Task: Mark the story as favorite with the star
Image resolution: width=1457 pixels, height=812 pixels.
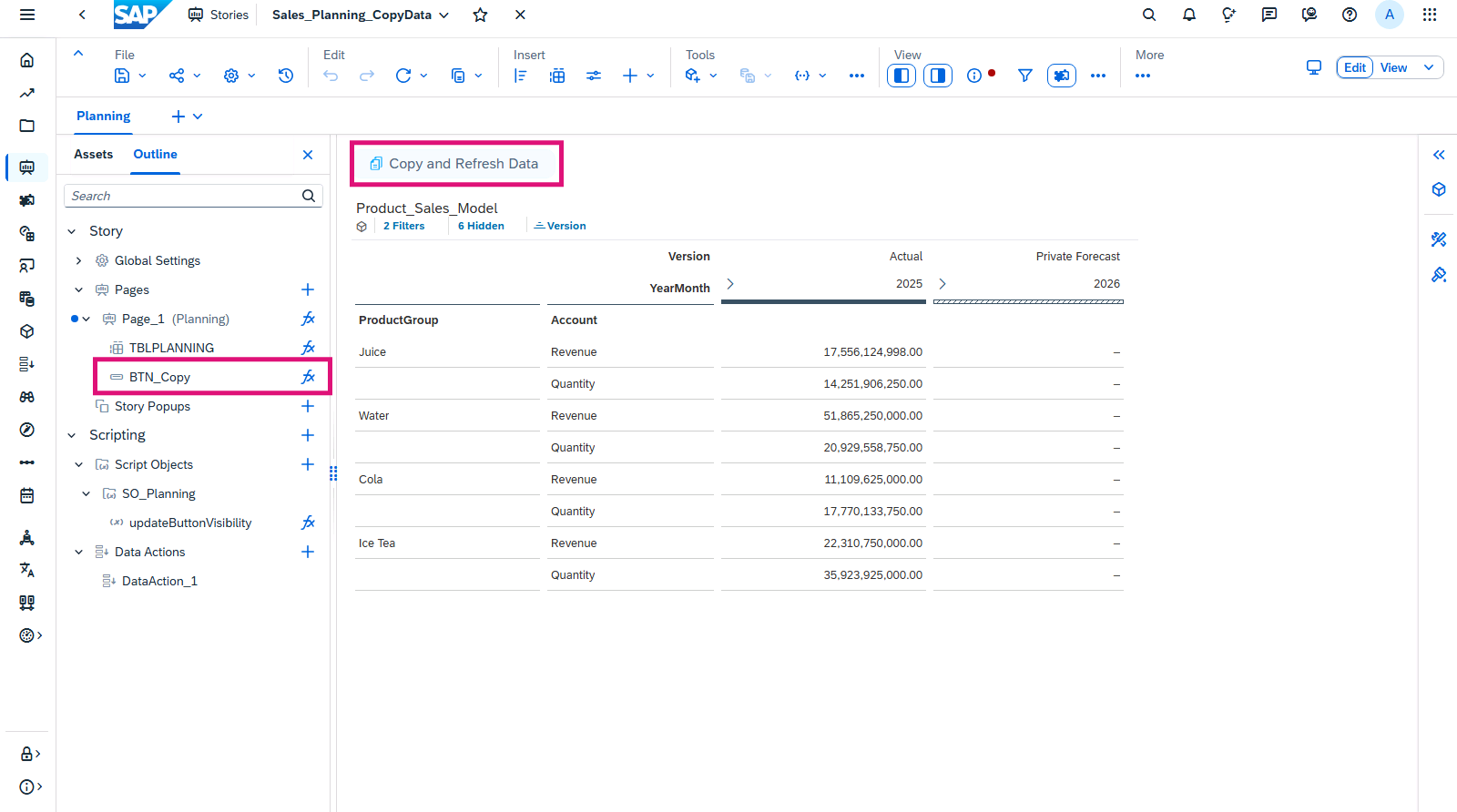Action: pos(480,15)
